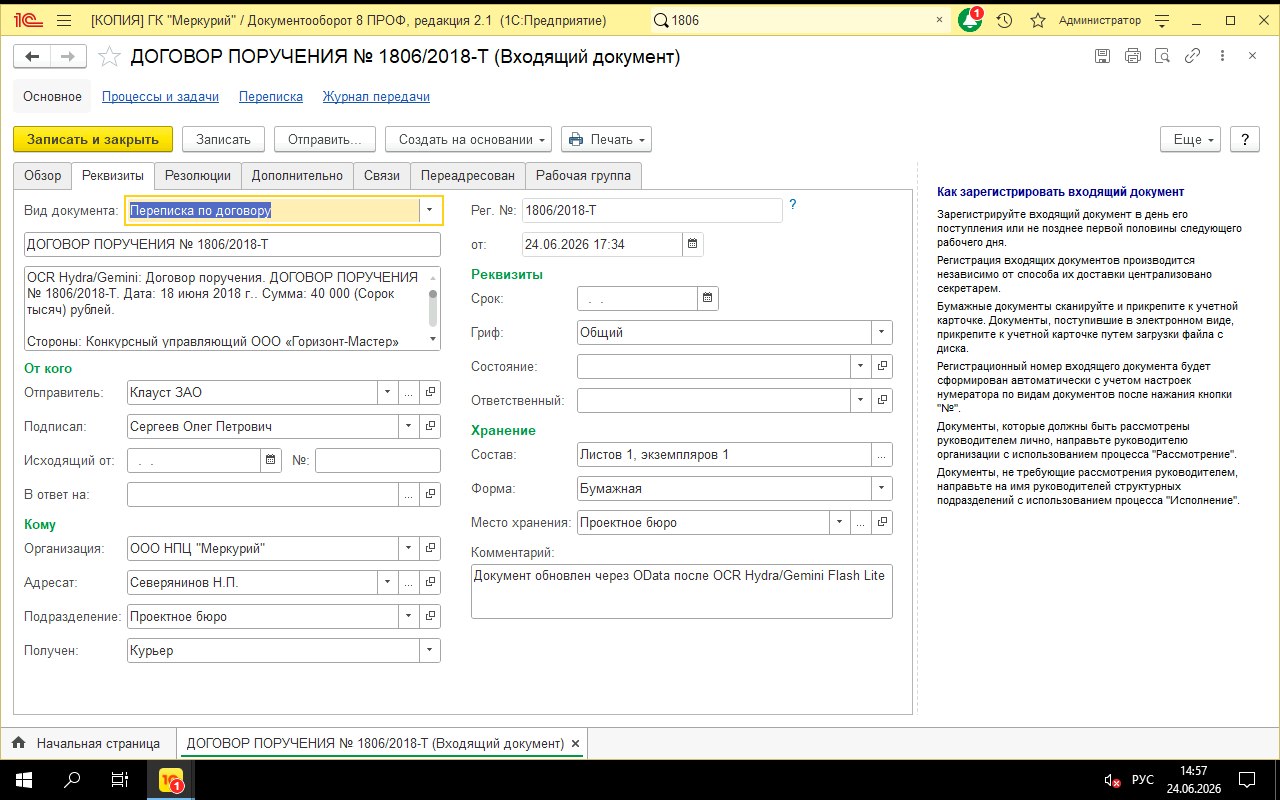Open calendar for Исходящий от date
Viewport: 1280px width, 800px height.
click(x=271, y=460)
